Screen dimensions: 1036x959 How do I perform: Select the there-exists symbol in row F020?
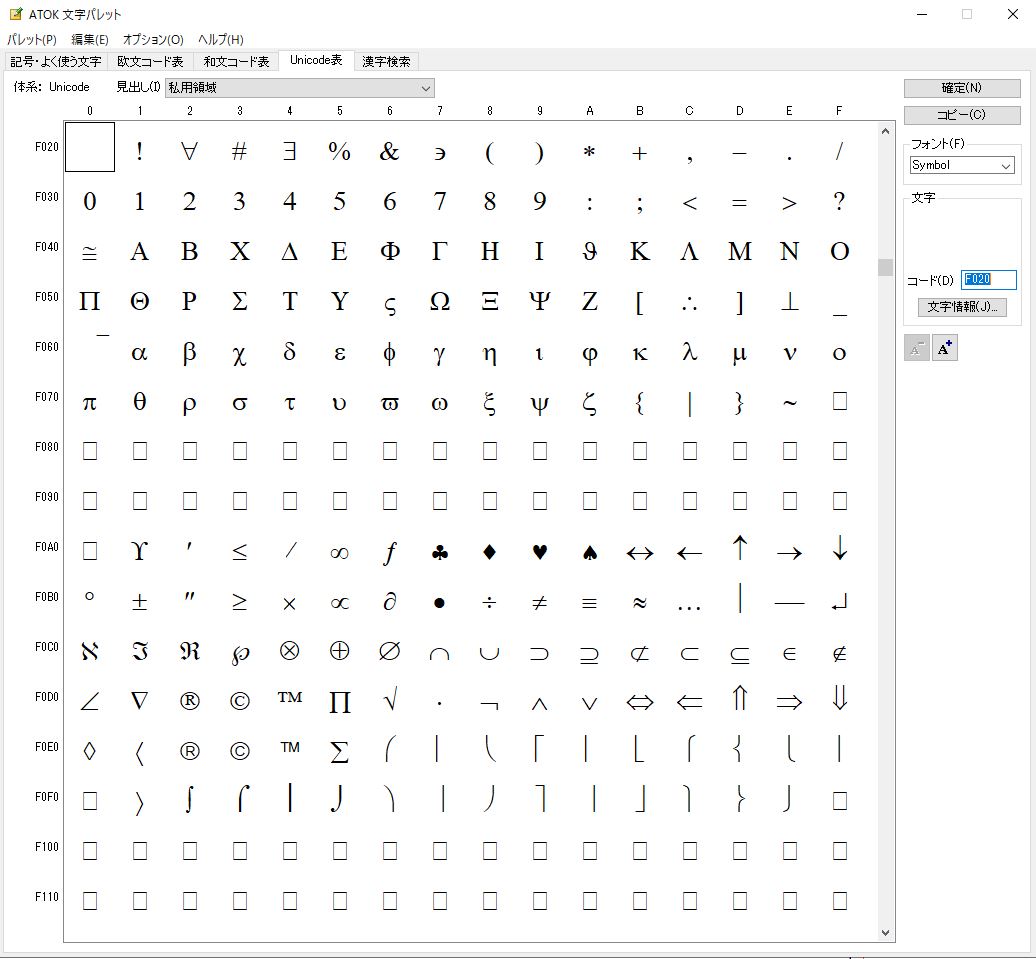[x=289, y=152]
